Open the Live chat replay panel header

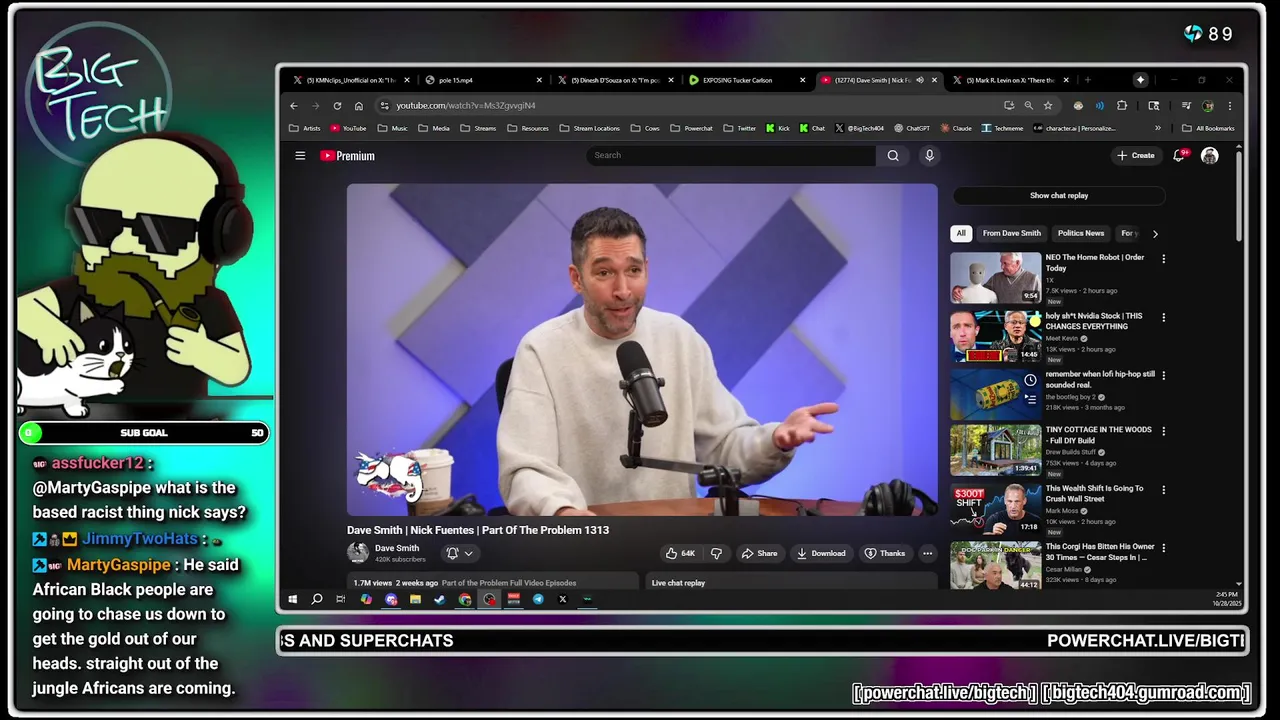(794, 582)
